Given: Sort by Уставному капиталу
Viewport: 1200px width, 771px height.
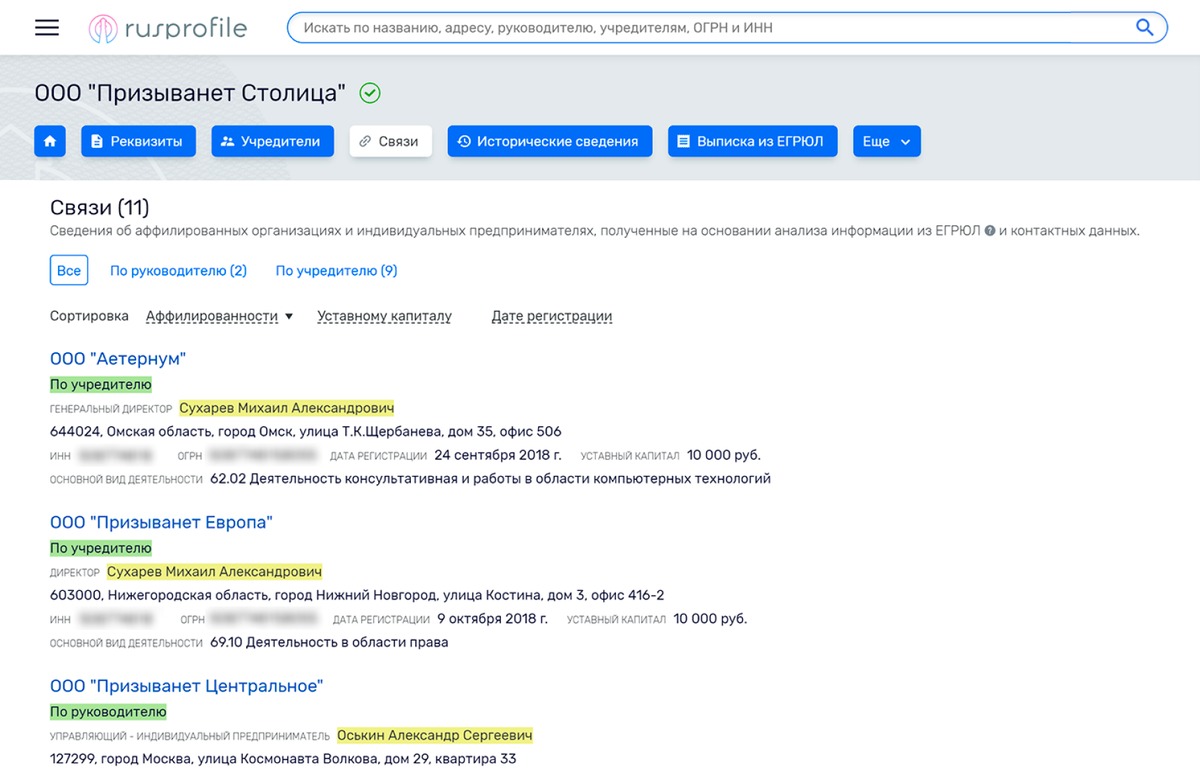Looking at the screenshot, I should point(384,316).
